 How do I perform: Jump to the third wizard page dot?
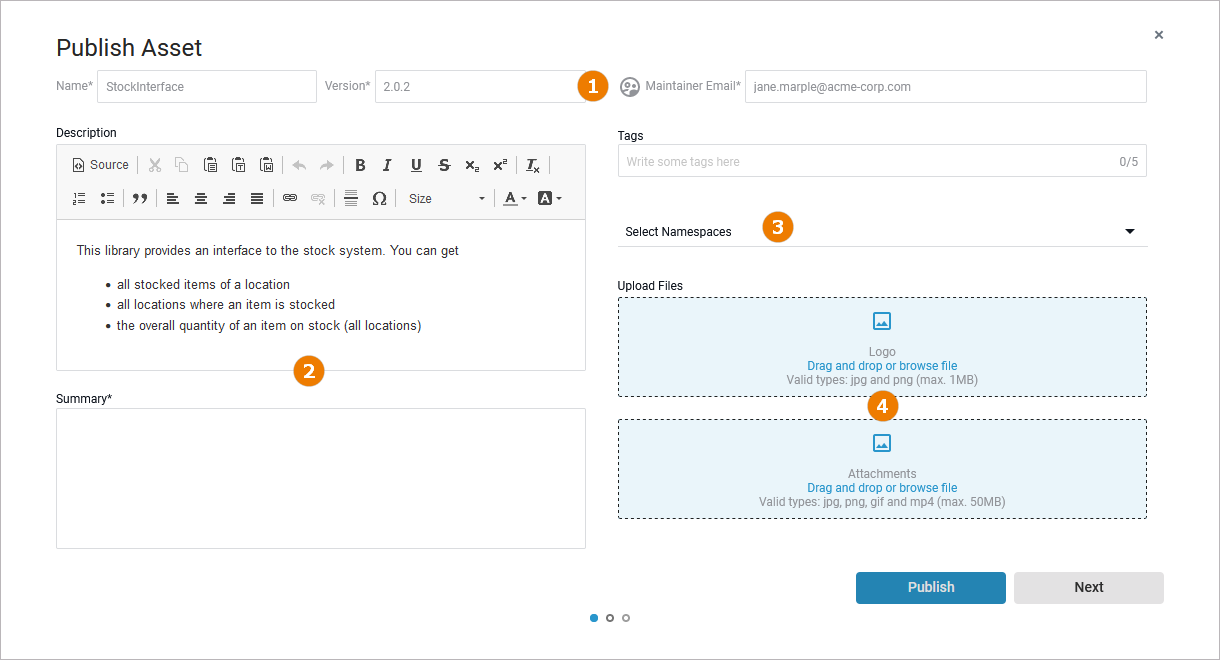(x=626, y=618)
